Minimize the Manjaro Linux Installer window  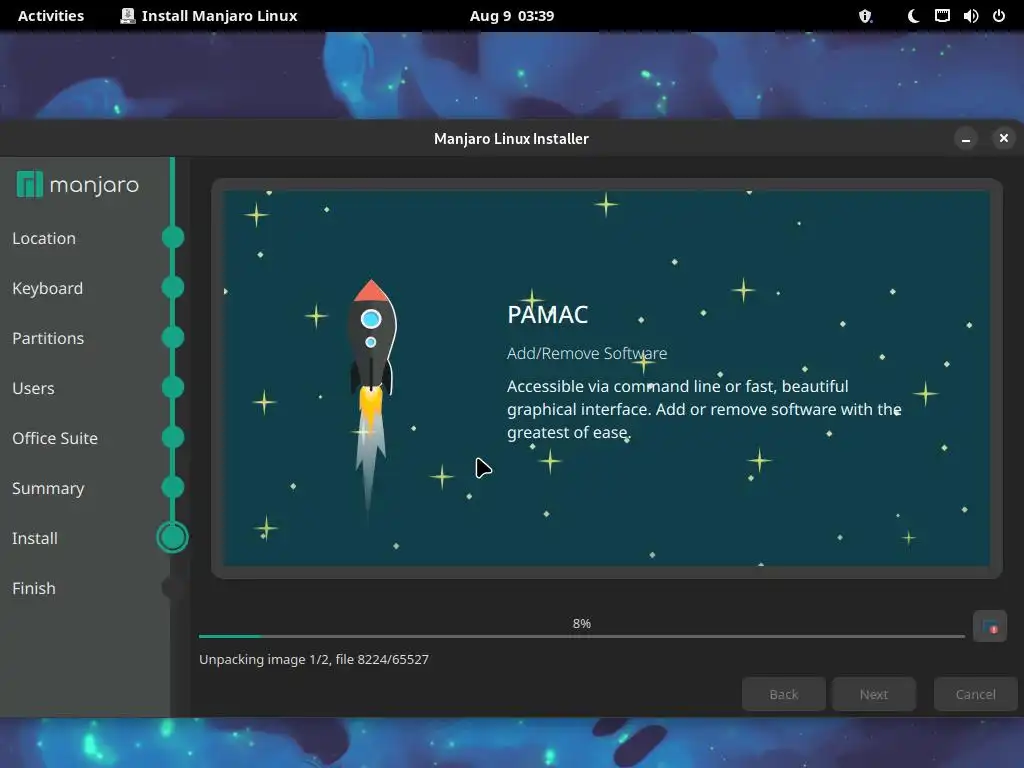click(966, 138)
